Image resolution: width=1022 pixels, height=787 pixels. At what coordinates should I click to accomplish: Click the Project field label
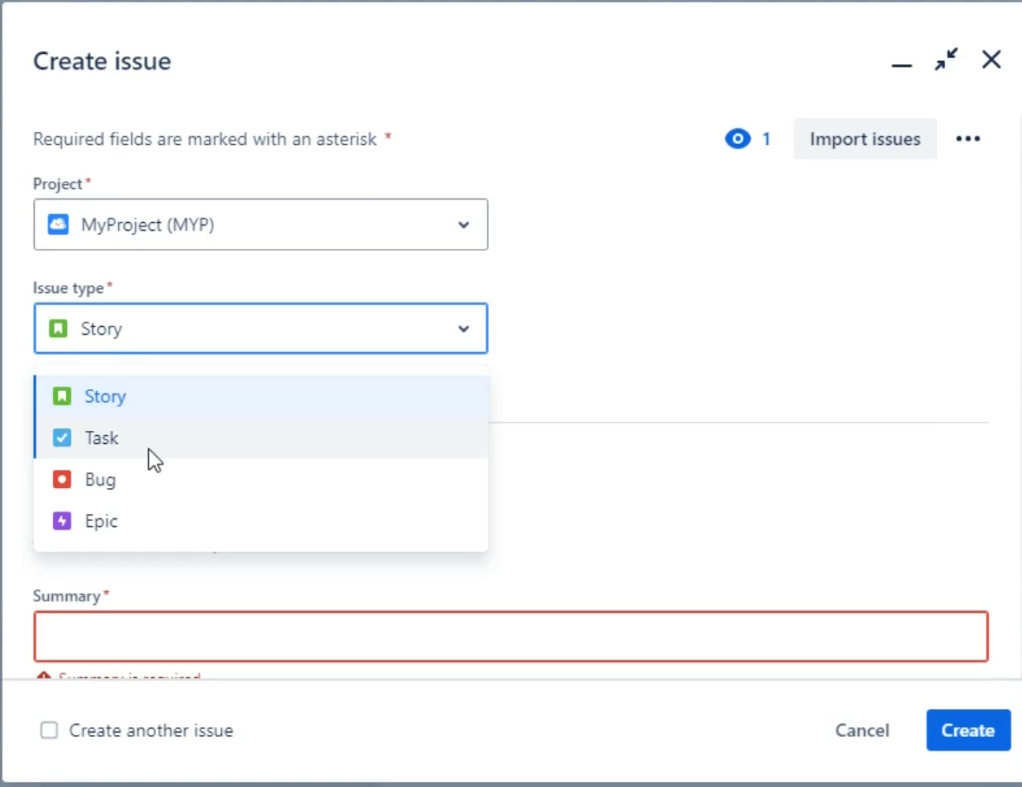[x=57, y=184]
